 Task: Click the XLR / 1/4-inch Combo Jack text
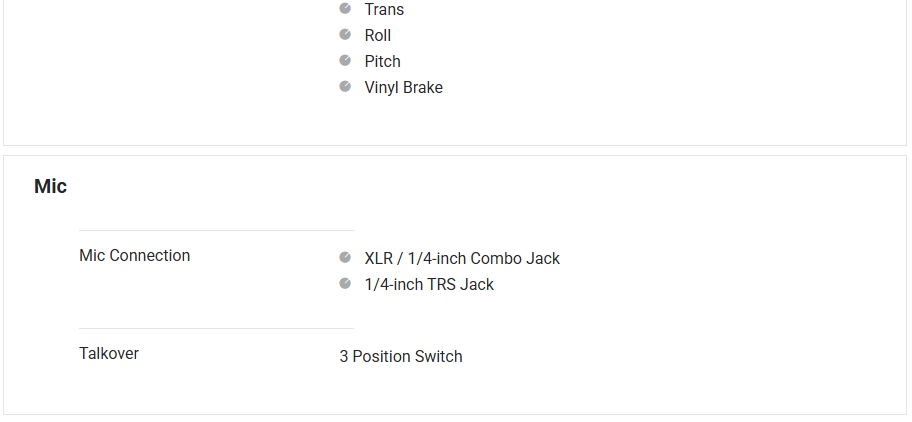[462, 258]
